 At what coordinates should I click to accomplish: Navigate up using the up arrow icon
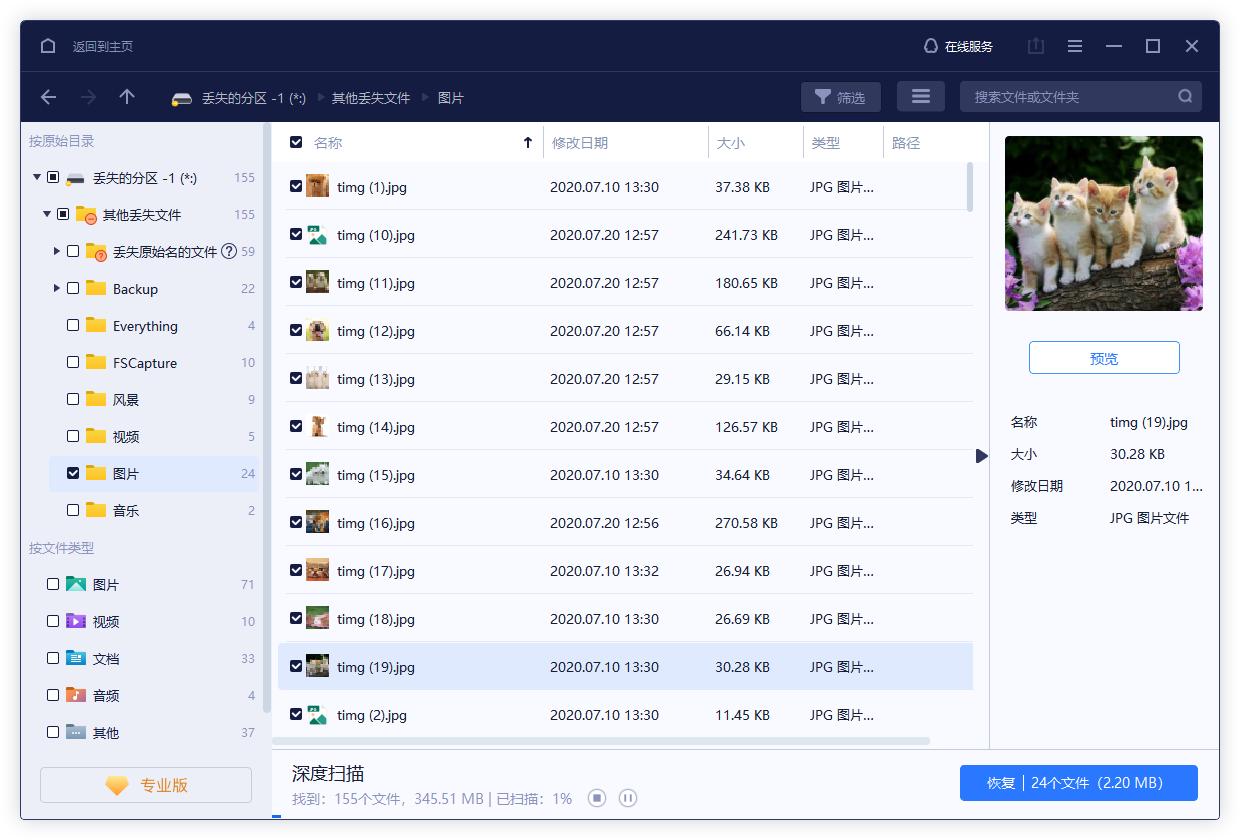pyautogui.click(x=126, y=97)
